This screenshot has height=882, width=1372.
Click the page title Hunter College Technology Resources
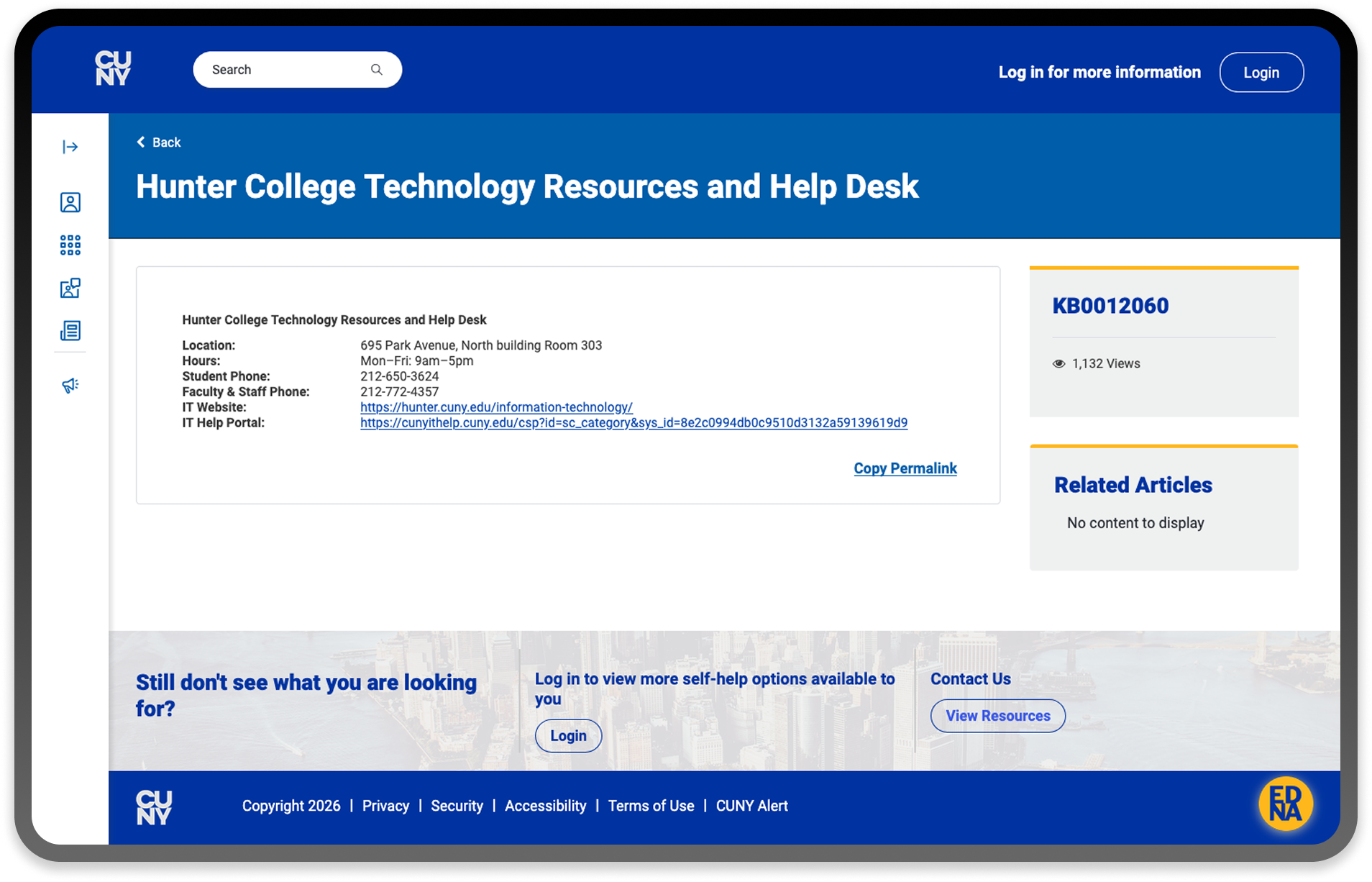click(527, 186)
